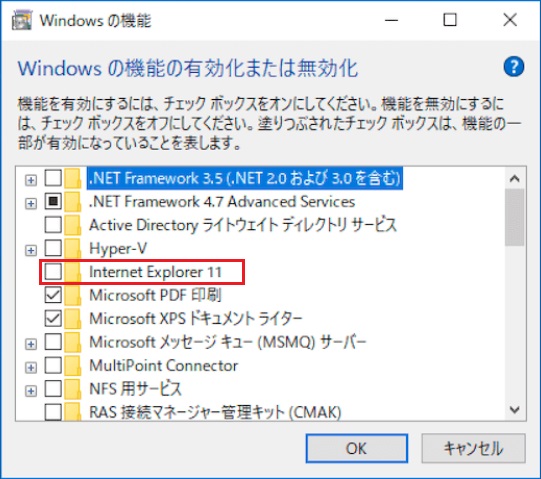541x479 pixels.
Task: Toggle .NET Framework 4.7 Advanced Services checkbox
Action: click(53, 201)
